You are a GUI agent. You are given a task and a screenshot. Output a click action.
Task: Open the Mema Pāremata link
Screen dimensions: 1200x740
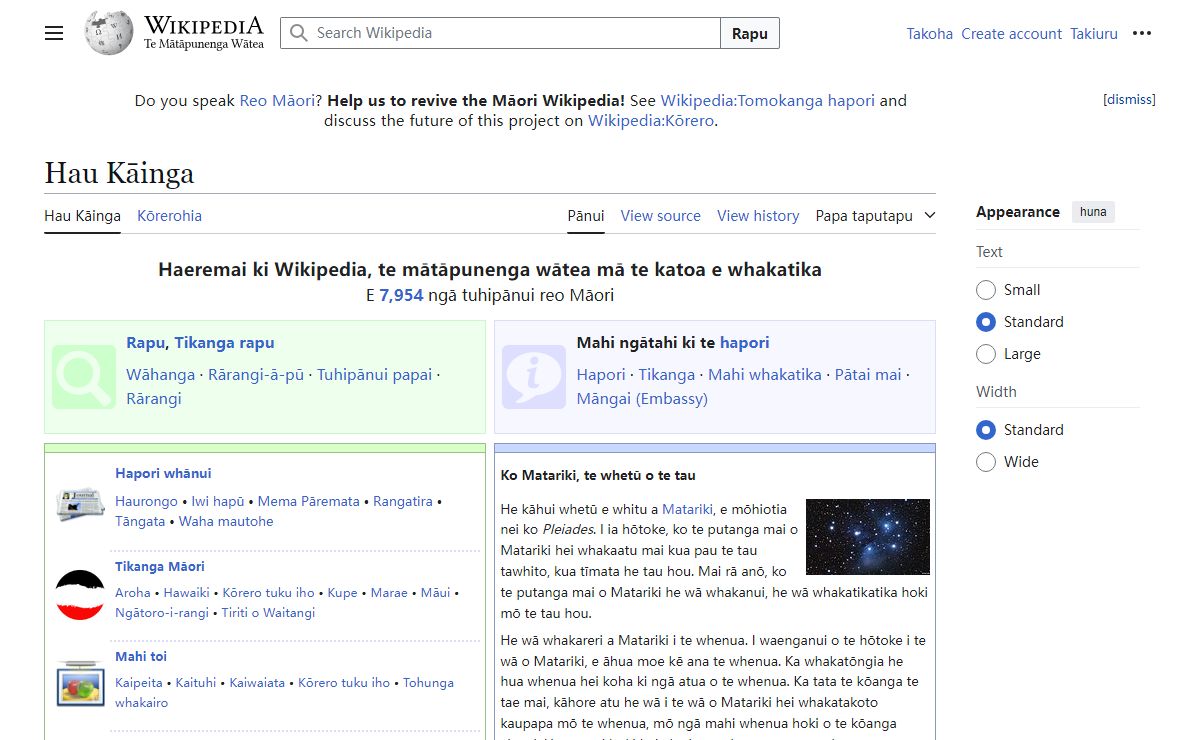(x=309, y=501)
